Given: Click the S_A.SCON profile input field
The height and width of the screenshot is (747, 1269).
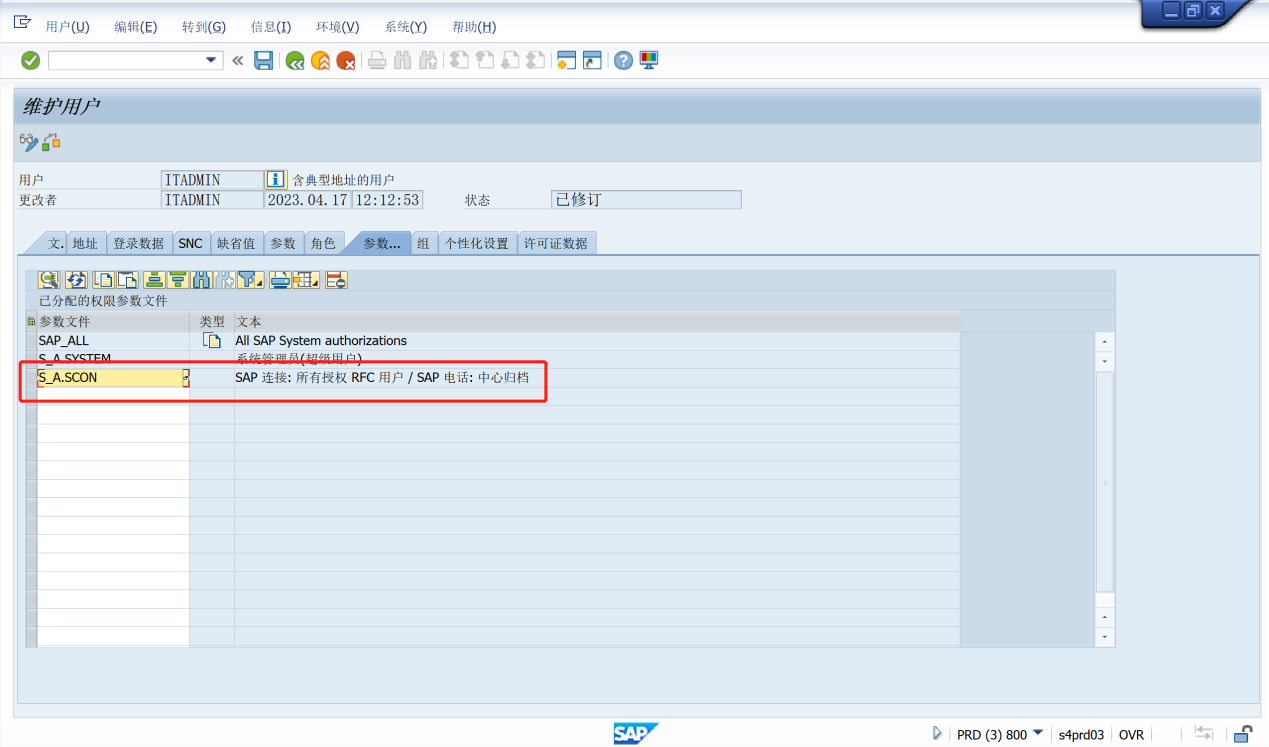Looking at the screenshot, I should point(108,378).
